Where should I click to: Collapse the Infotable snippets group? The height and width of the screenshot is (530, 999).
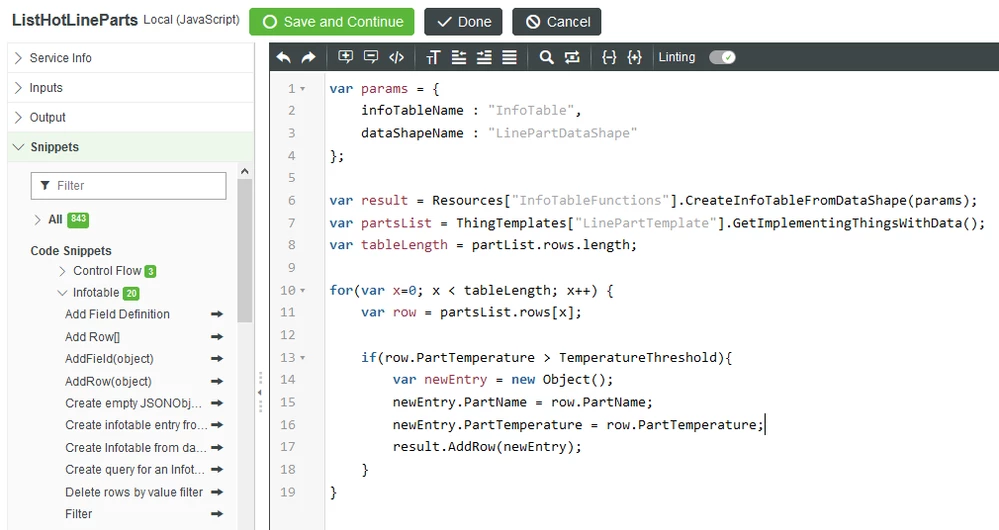pos(62,293)
